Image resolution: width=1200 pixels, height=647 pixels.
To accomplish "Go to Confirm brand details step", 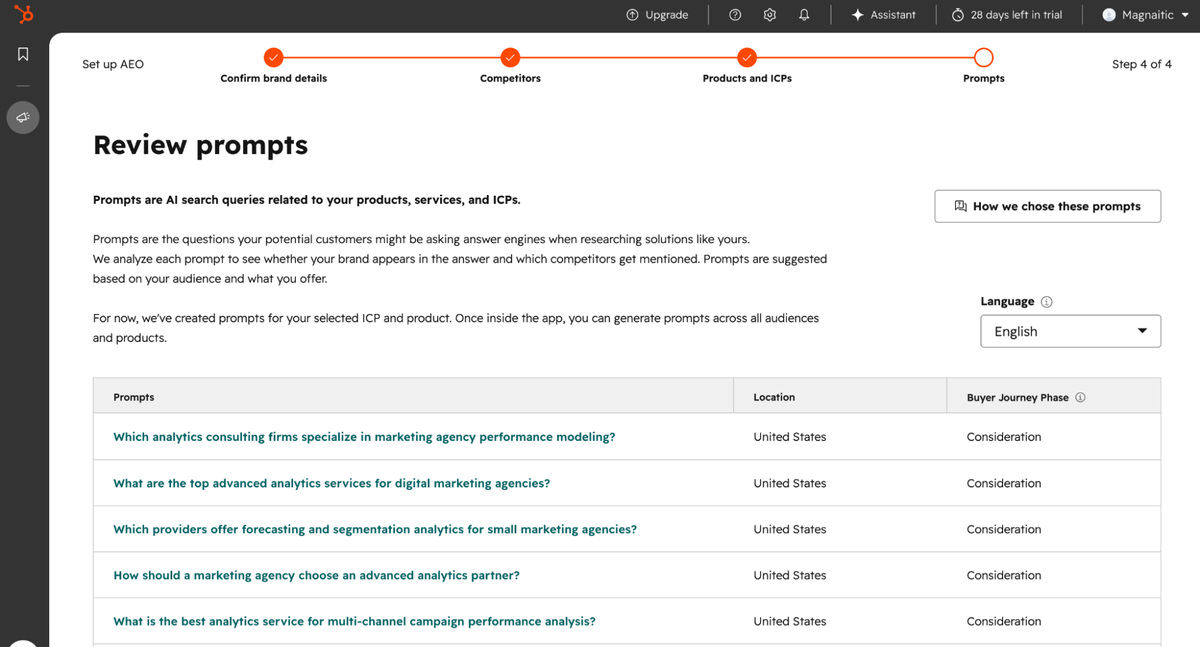I will 273,57.
